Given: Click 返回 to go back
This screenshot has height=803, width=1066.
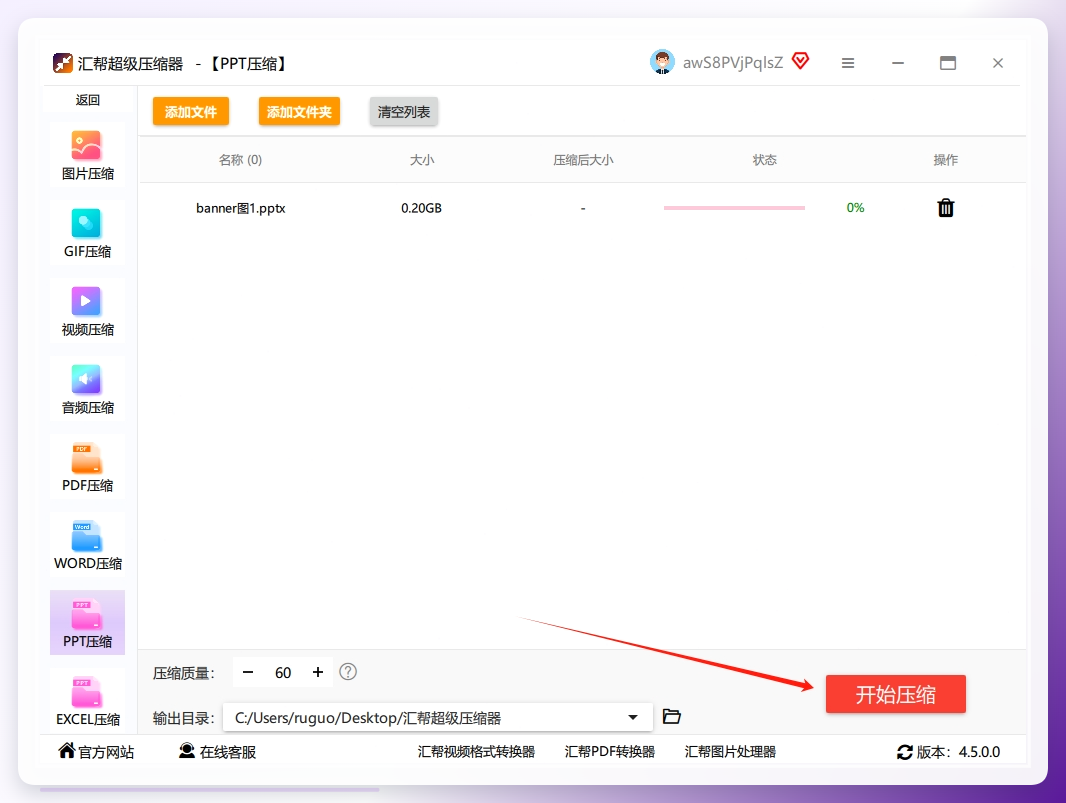Looking at the screenshot, I should point(88,100).
